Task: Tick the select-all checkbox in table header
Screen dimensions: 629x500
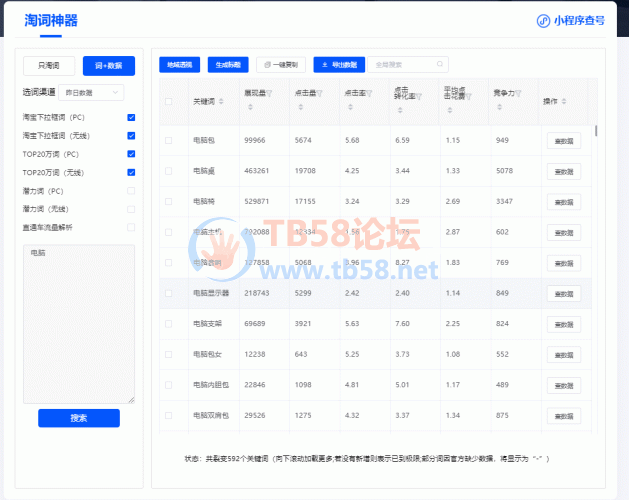Action: pyautogui.click(x=168, y=102)
